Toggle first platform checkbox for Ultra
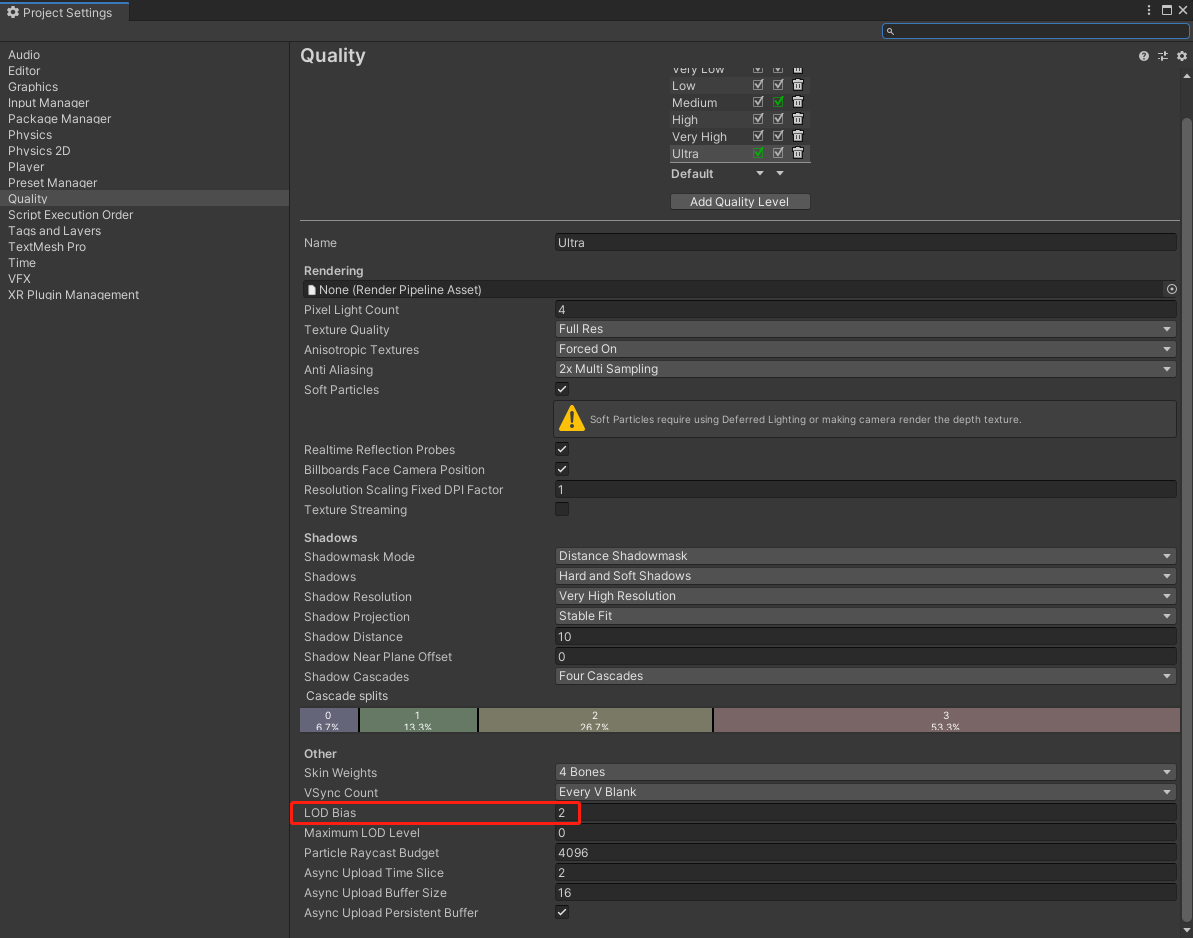Screen dimensions: 1193x938 pyautogui.click(x=758, y=153)
